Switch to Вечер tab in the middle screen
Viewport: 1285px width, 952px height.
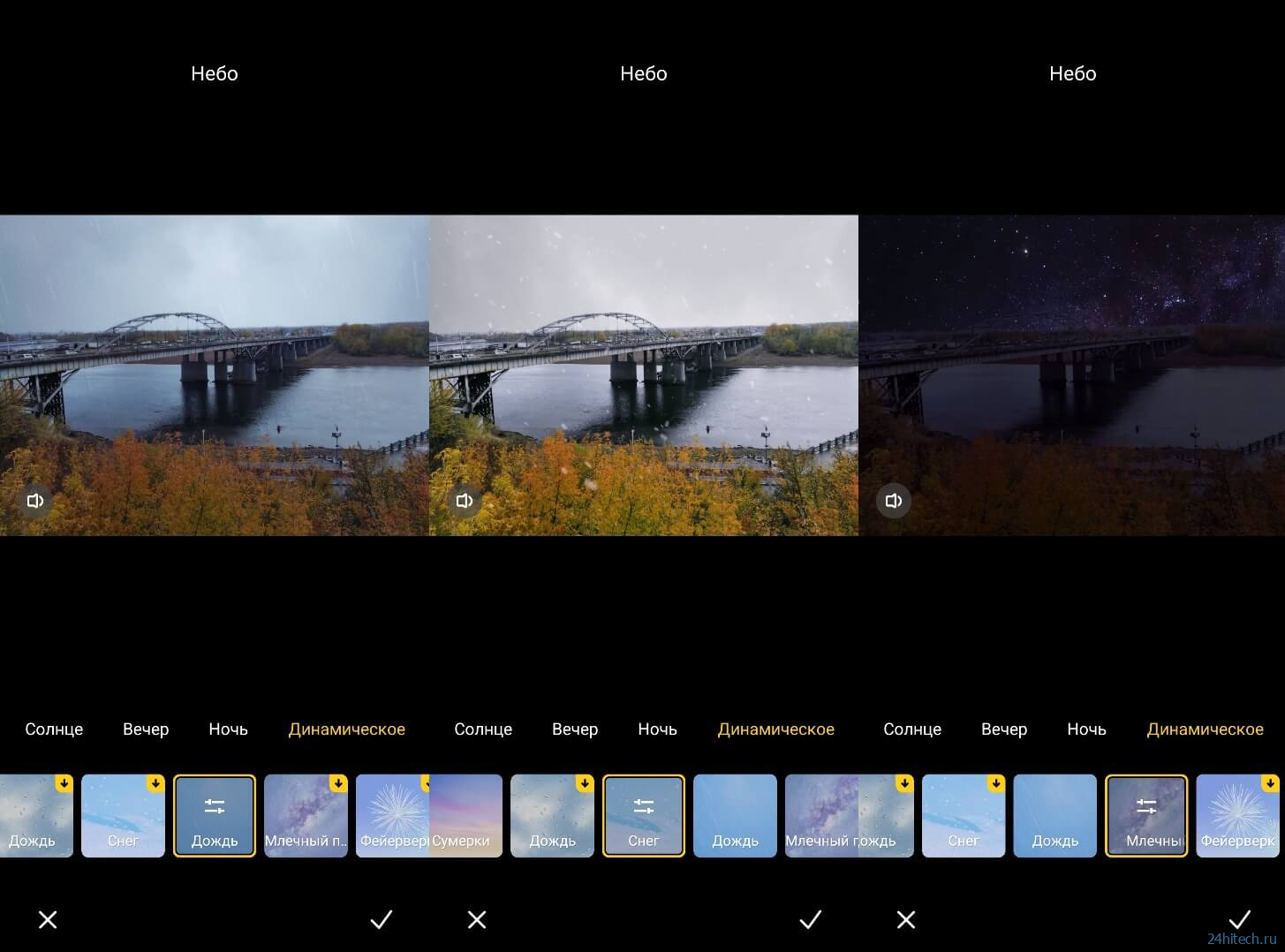(575, 729)
